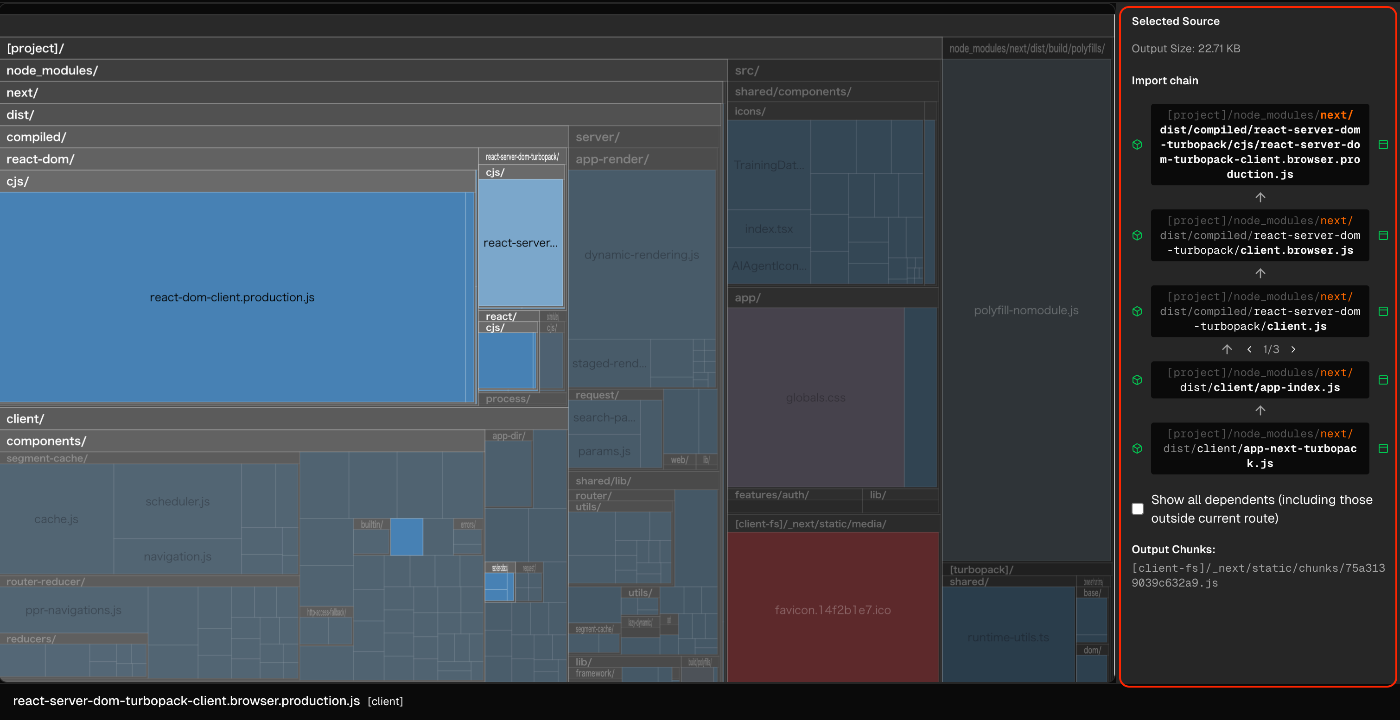Image resolution: width=1400 pixels, height=720 pixels.
Task: Open the app-next-turbopack.js chain entry
Action: pos(1260,448)
